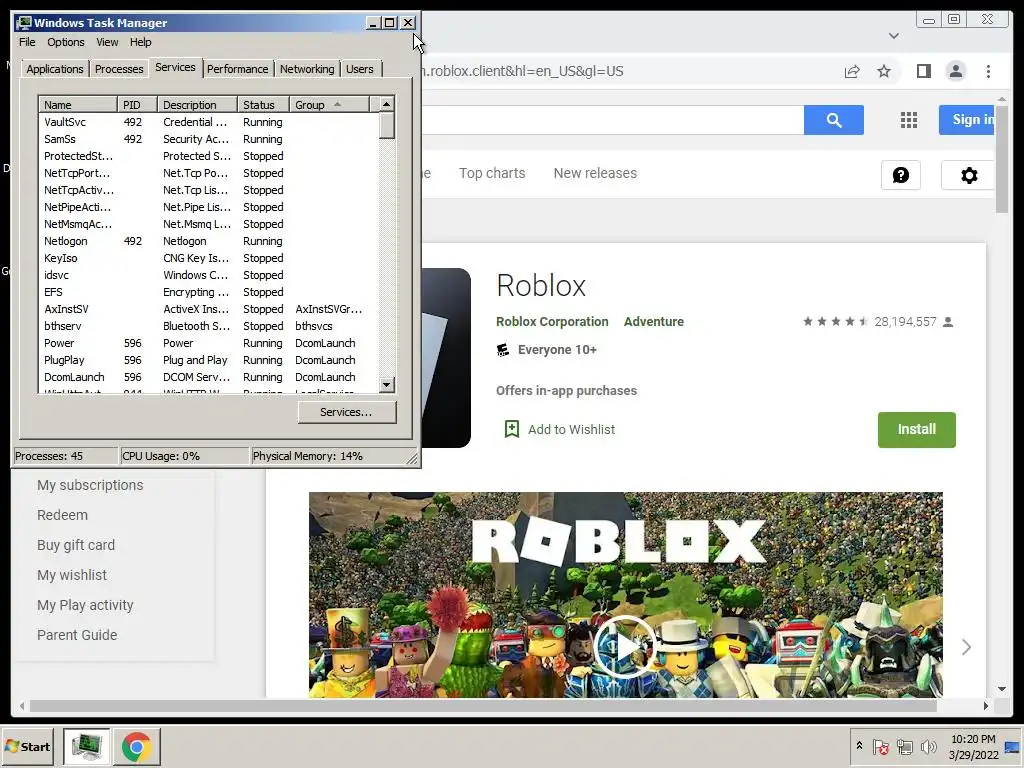The image size is (1024, 768).
Task: Click the Chrome share page icon
Action: 852,71
